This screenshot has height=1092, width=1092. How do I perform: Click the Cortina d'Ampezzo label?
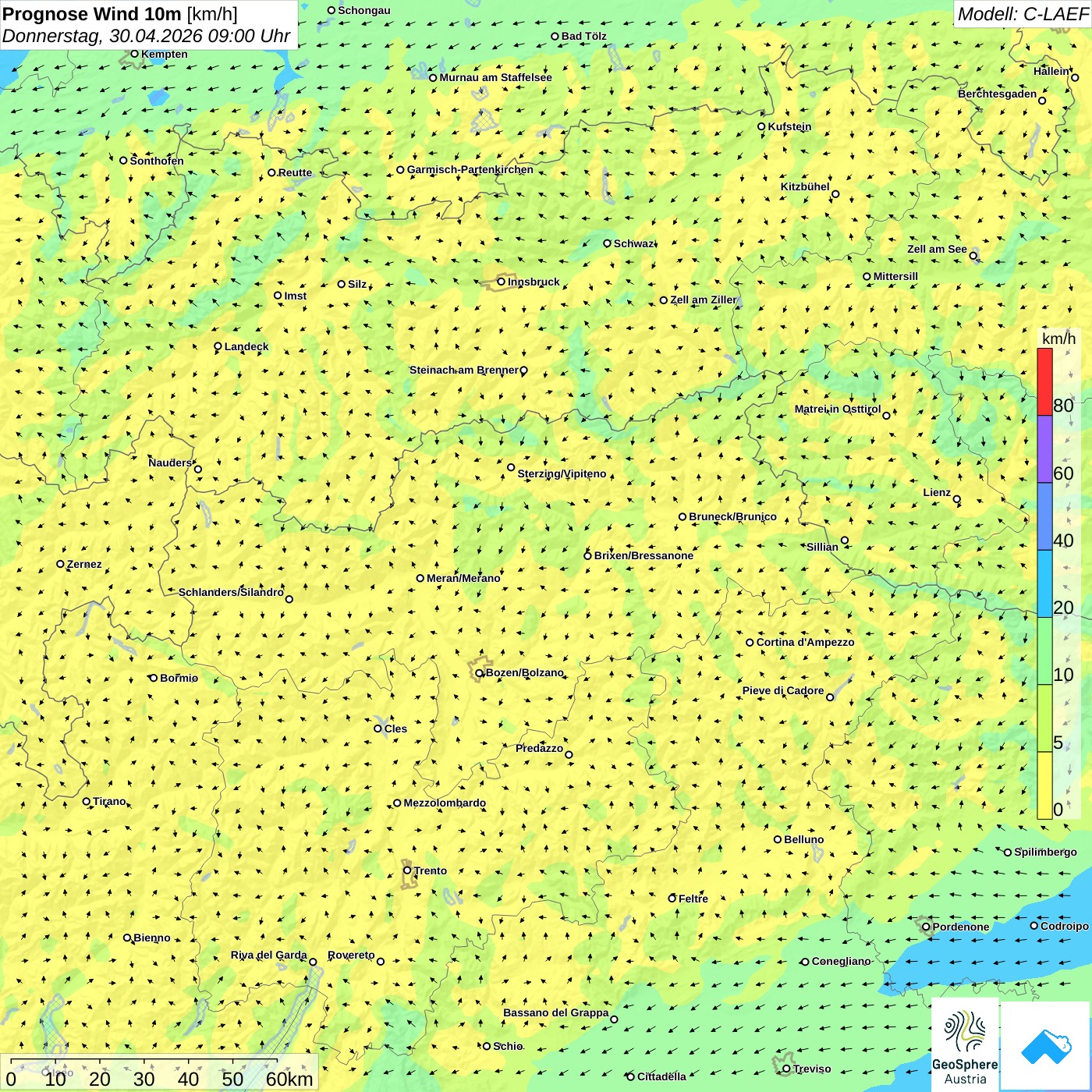(x=805, y=642)
